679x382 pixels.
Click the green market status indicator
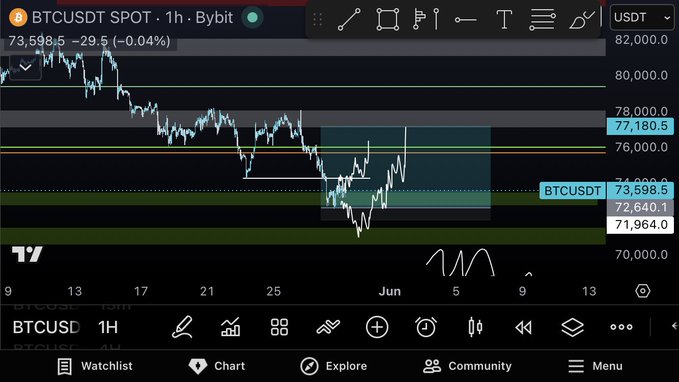(x=252, y=18)
